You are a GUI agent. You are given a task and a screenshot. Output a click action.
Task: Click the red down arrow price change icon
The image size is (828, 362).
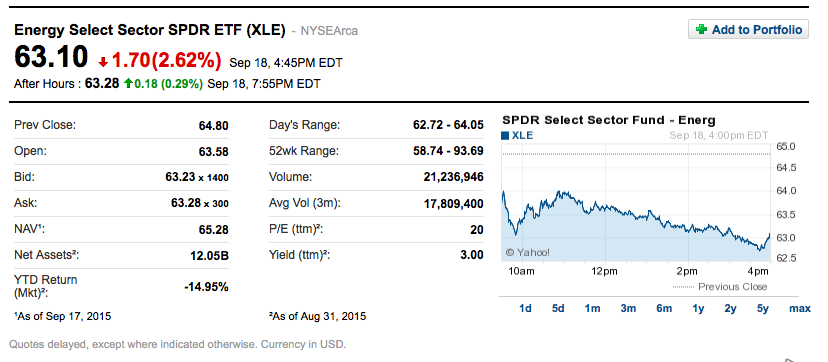(x=104, y=62)
